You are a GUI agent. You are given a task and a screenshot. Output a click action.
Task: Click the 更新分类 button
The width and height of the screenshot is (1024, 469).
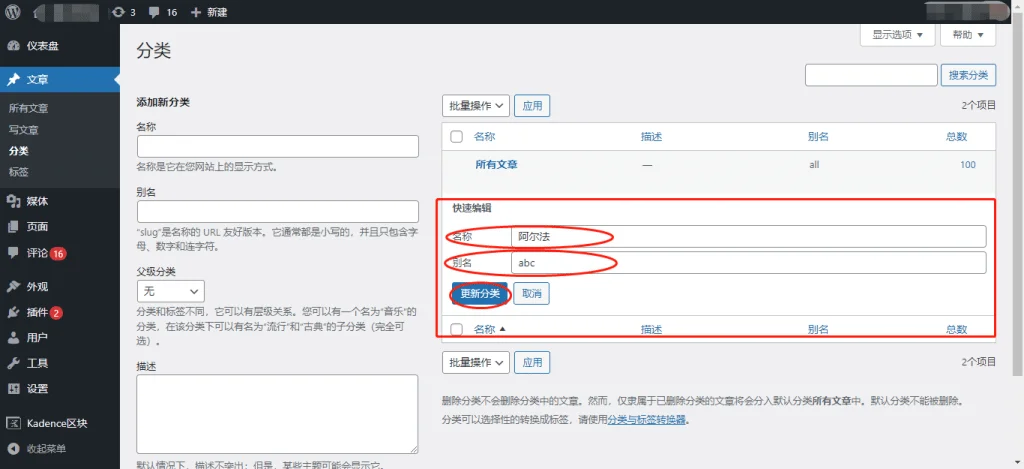click(480, 294)
